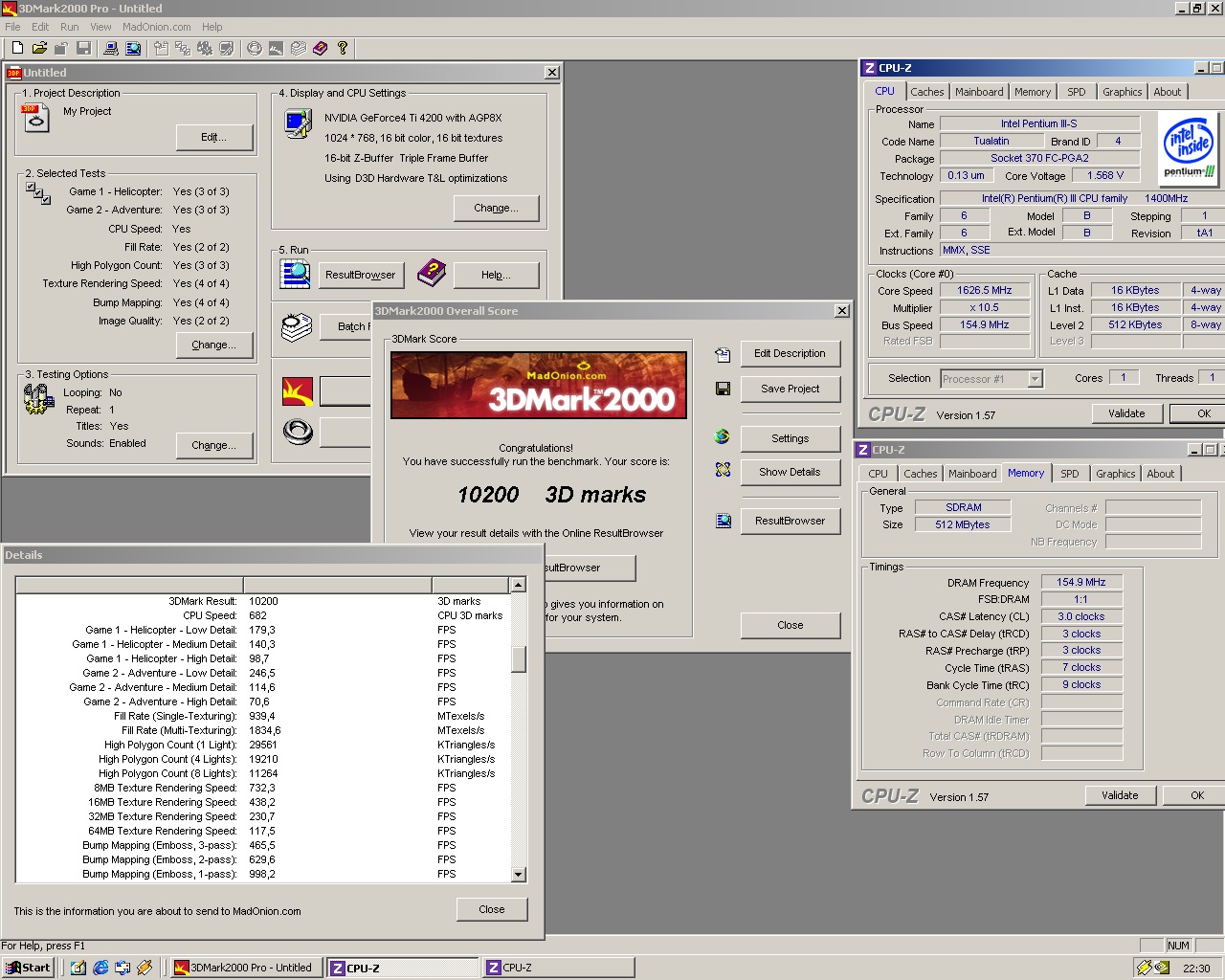The width and height of the screenshot is (1225, 980).
Task: Click the 'Fill Rate (Multi-Texturing):' row in Details
Action: click(x=263, y=730)
